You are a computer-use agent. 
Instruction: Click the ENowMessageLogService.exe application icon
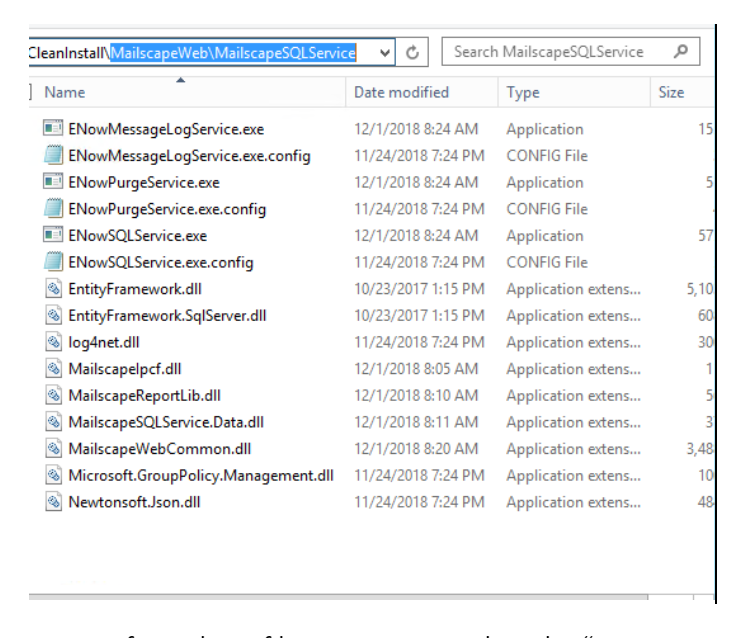pos(53,128)
